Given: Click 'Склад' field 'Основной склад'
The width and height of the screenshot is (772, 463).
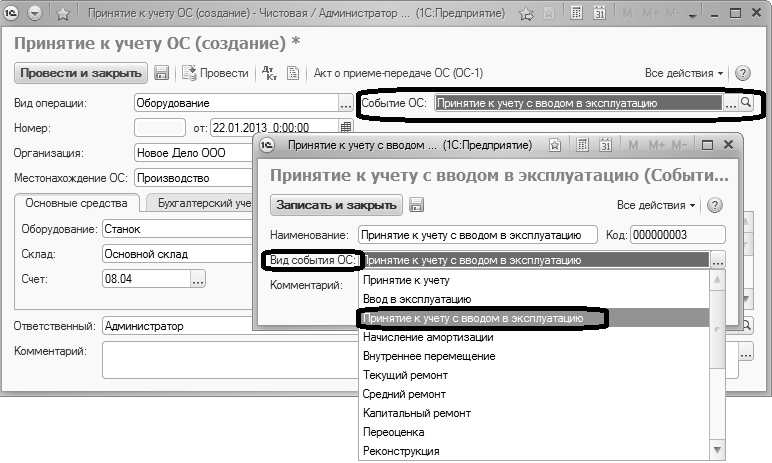Looking at the screenshot, I should tap(177, 254).
